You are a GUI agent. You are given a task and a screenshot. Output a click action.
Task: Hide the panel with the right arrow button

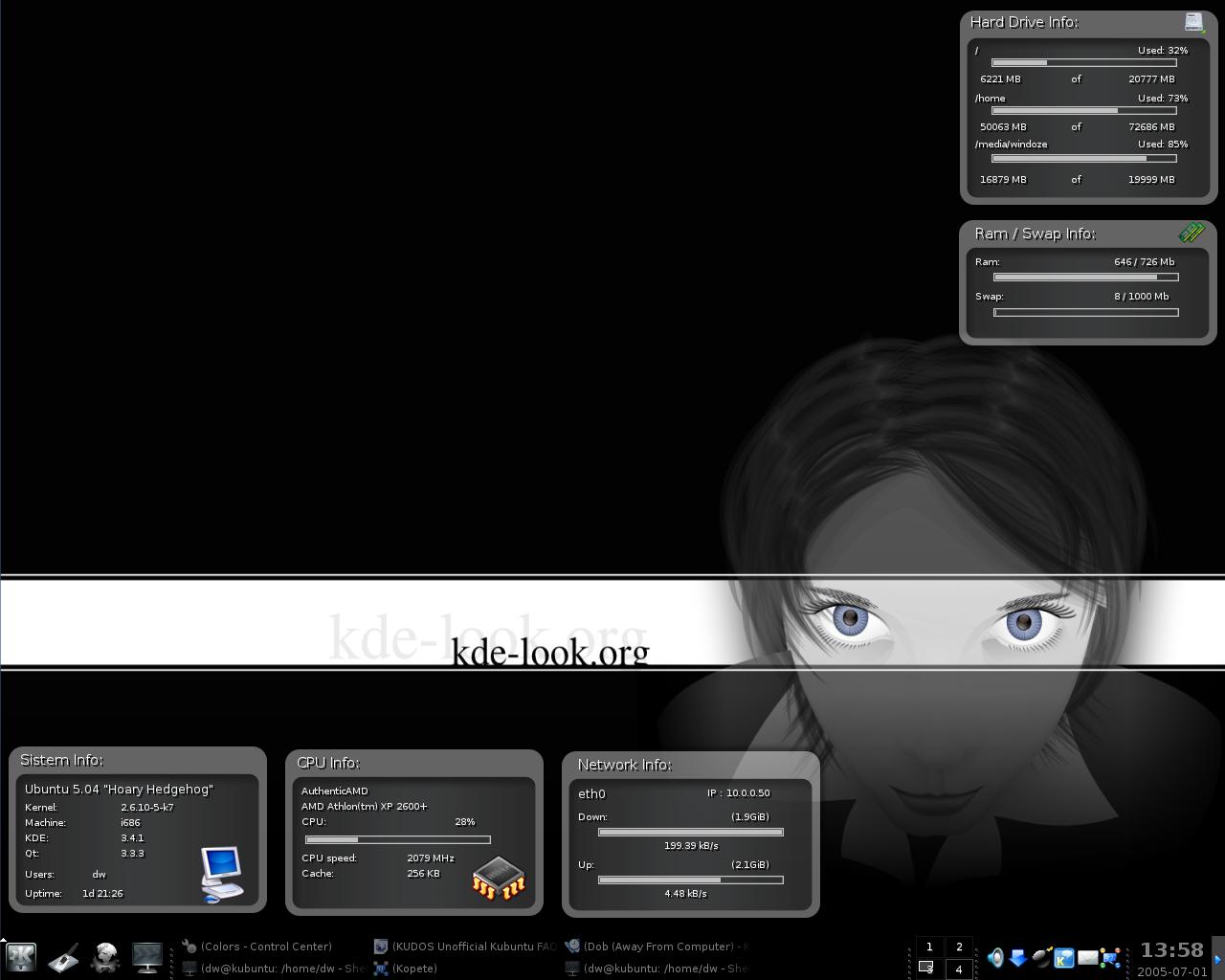click(1218, 957)
